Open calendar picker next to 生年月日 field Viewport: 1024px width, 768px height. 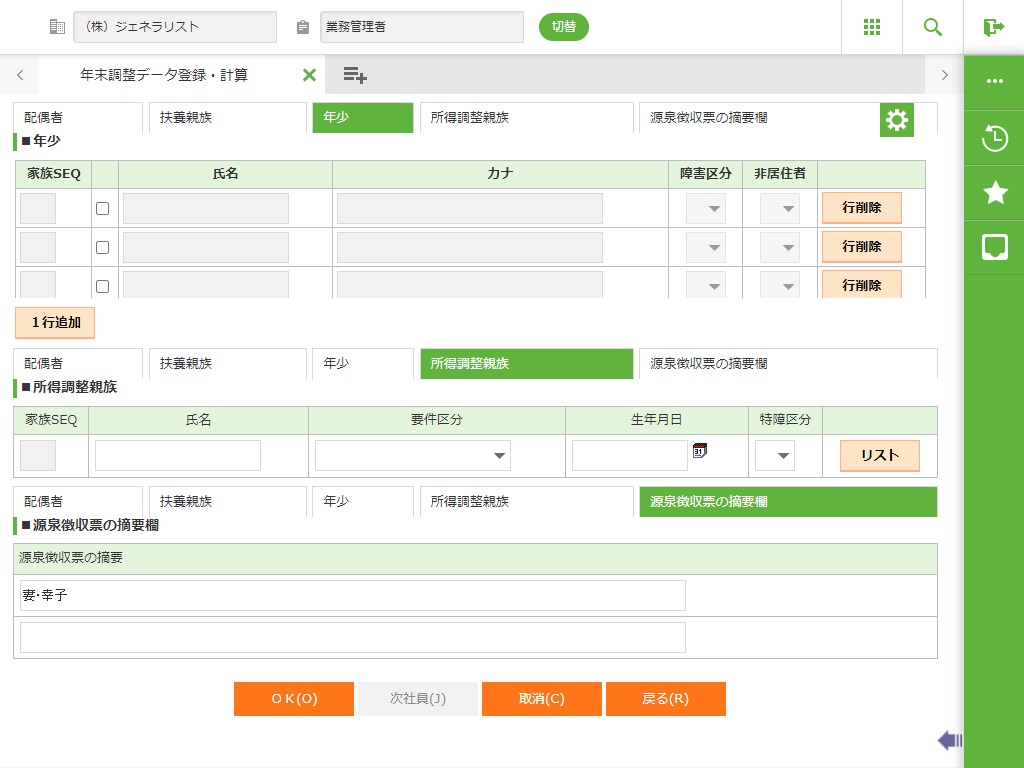pos(700,451)
